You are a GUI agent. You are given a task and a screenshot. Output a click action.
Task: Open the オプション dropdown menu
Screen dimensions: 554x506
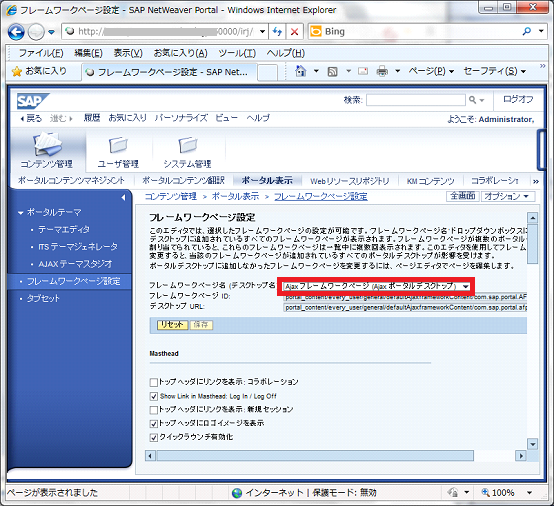pos(508,196)
